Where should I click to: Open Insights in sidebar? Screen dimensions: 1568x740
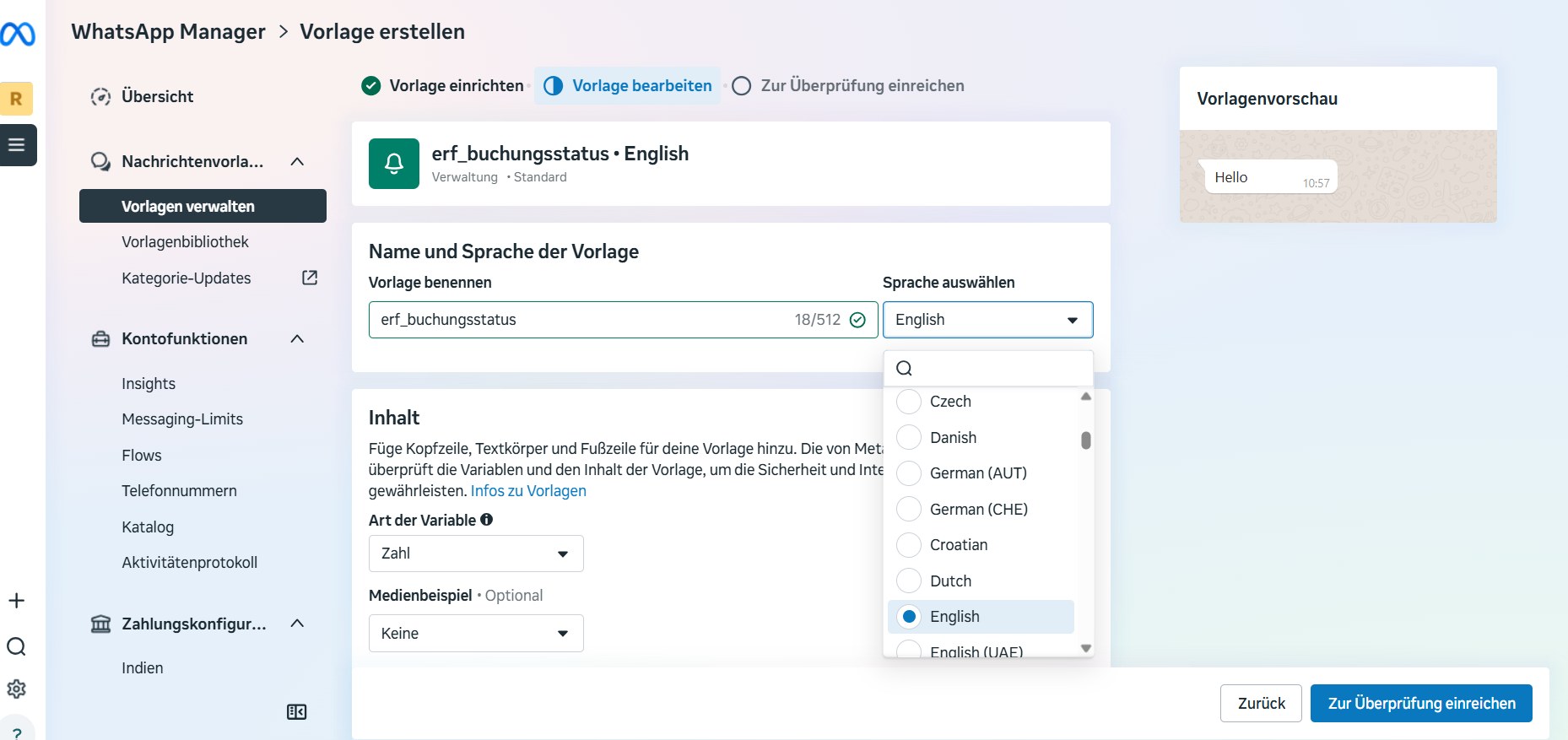tap(149, 384)
